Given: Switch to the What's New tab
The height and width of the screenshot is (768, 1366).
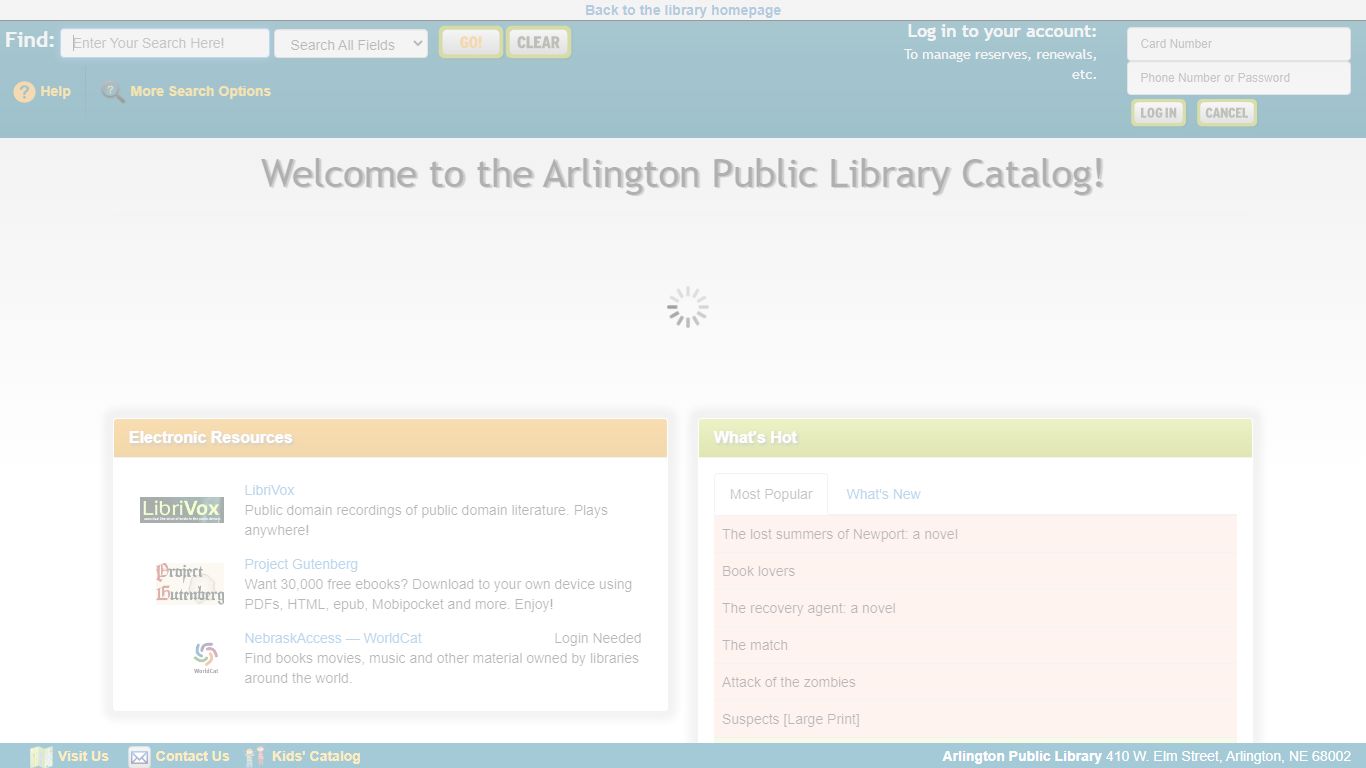Looking at the screenshot, I should click(883, 494).
